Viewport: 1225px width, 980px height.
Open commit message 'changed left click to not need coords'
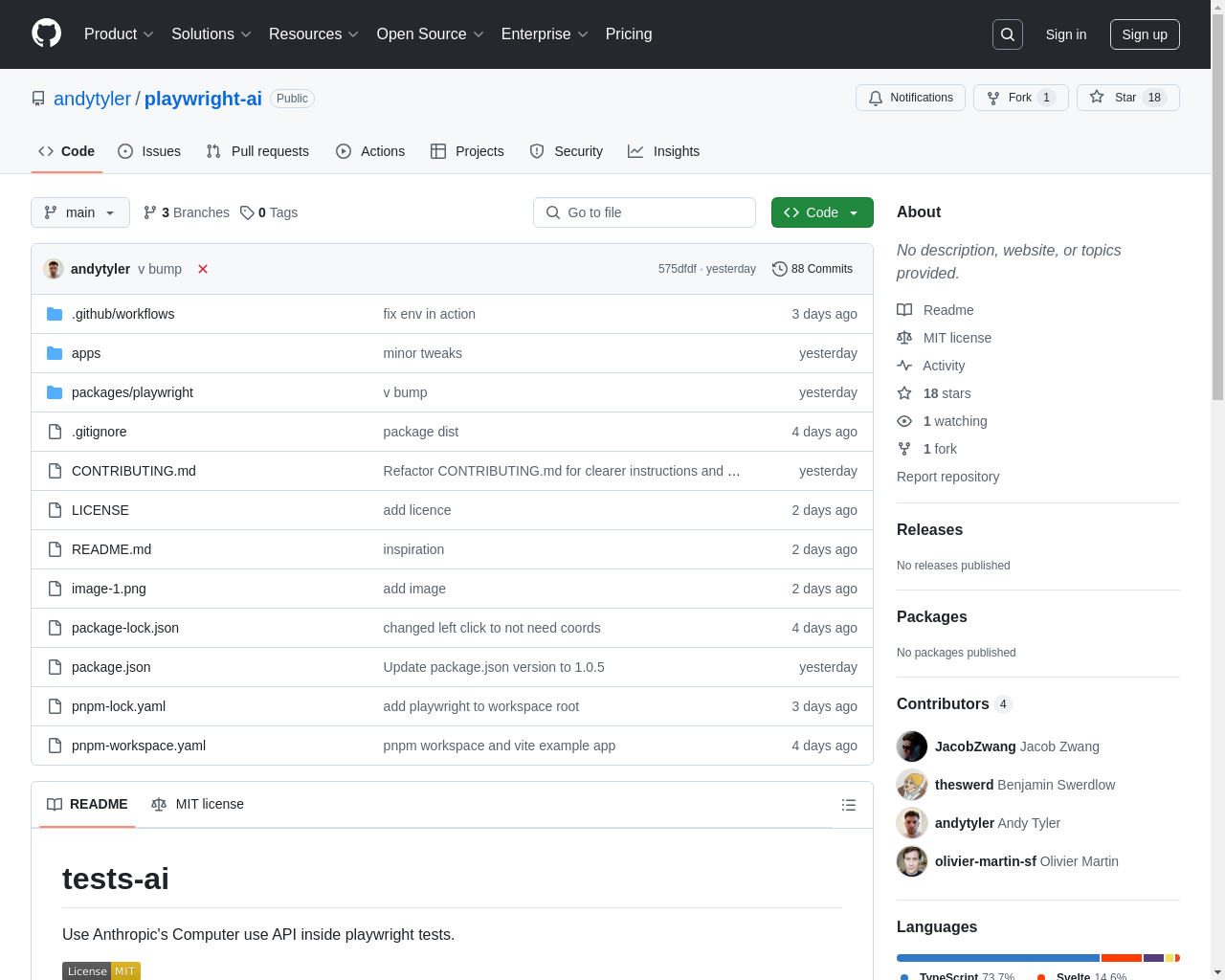[x=492, y=628]
